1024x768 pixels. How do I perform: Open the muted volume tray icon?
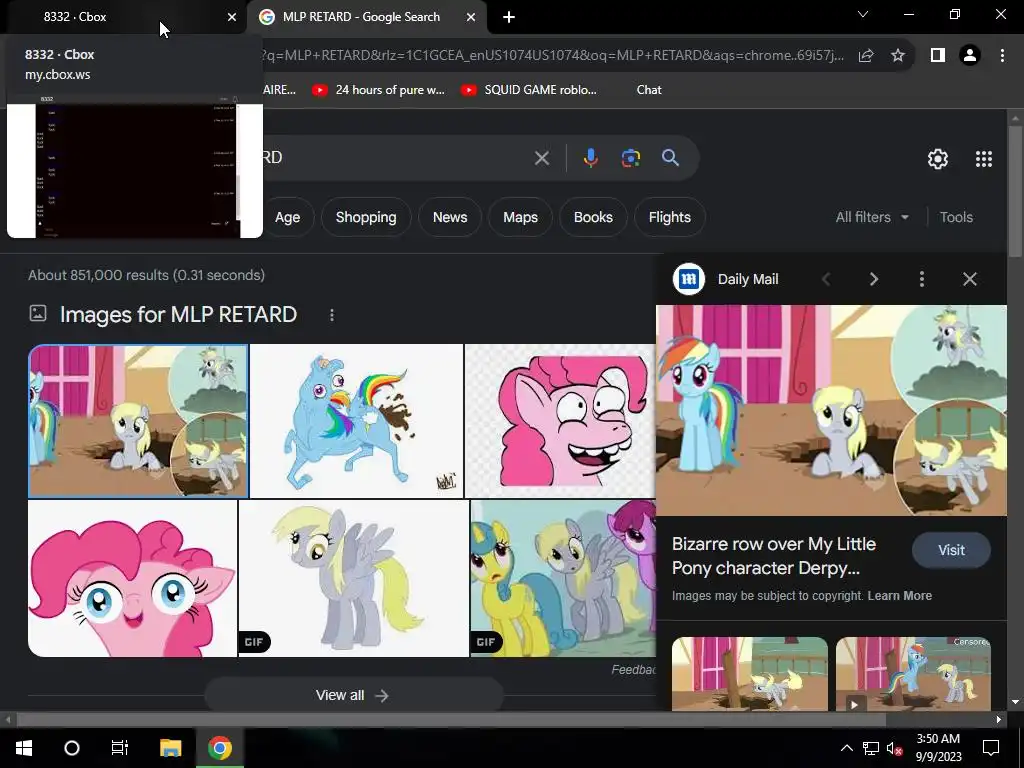coord(895,748)
